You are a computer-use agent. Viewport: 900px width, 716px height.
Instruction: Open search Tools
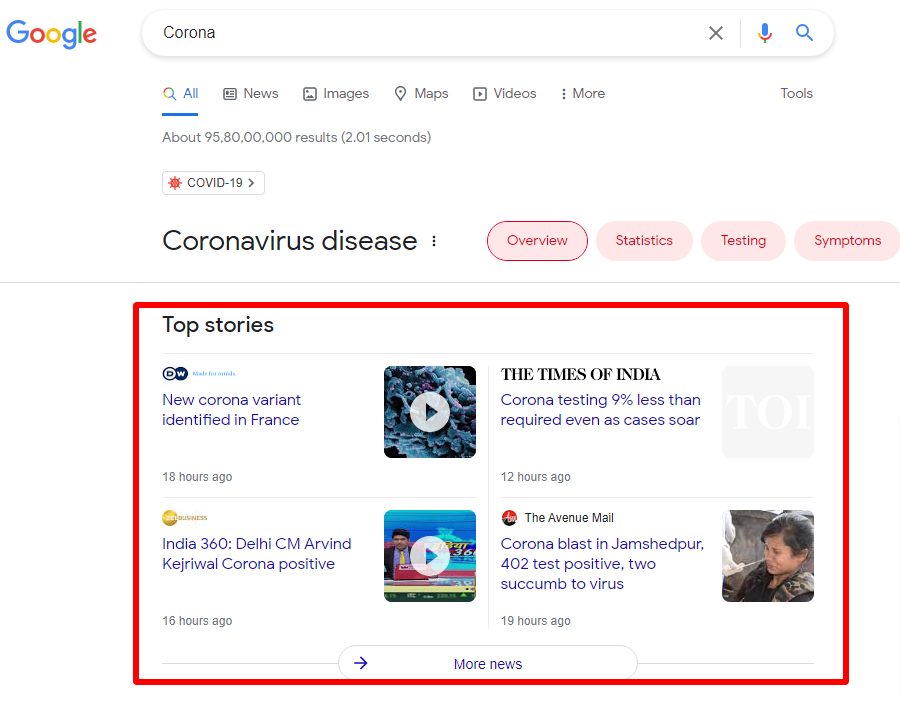pos(796,94)
